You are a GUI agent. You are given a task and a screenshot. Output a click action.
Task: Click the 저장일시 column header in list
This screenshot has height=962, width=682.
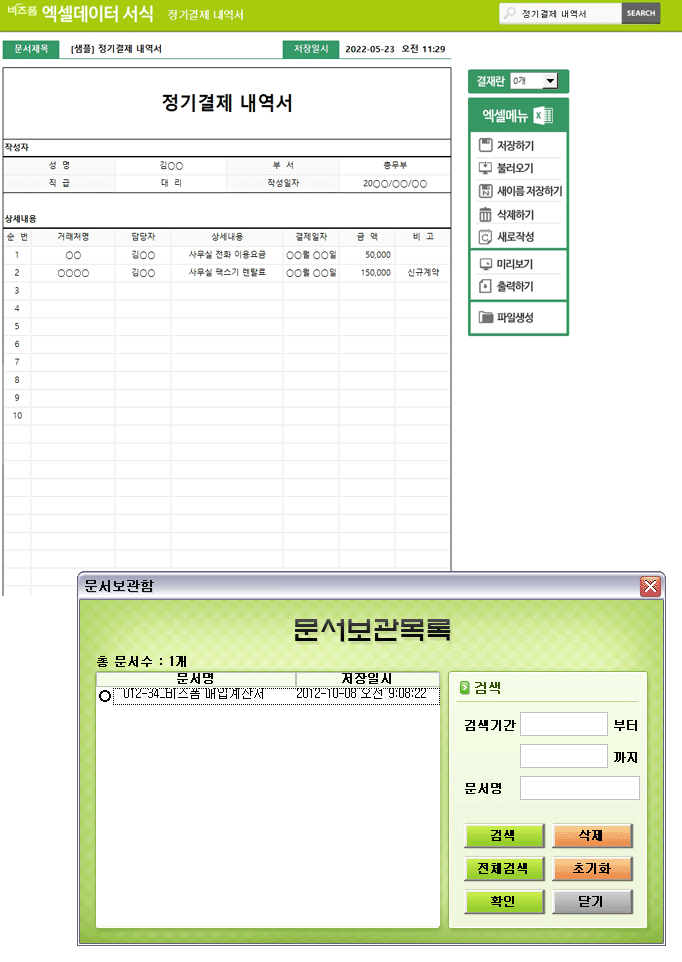coord(367,679)
